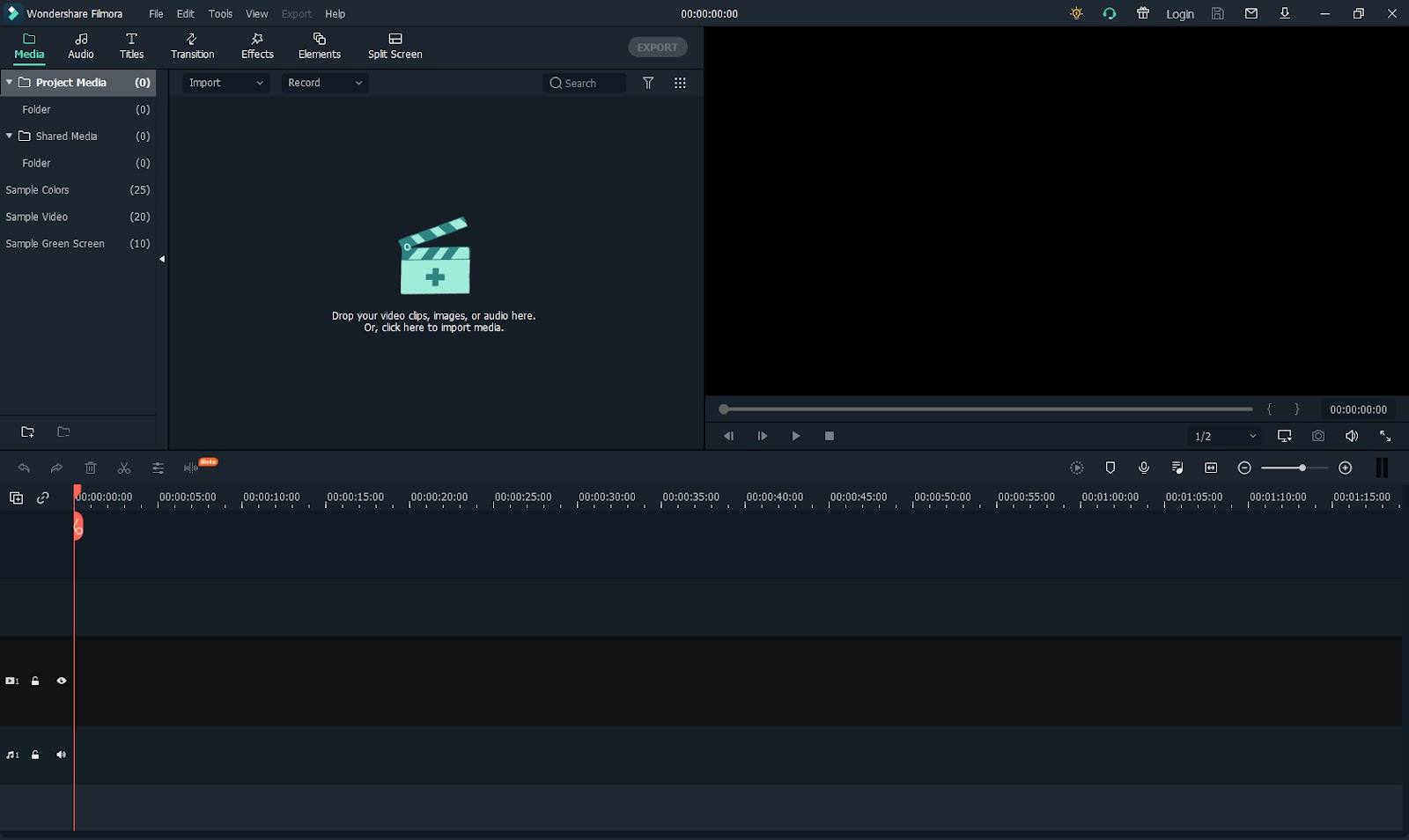Open Sample Colors category
This screenshot has height=840, width=1409.
coord(77,189)
